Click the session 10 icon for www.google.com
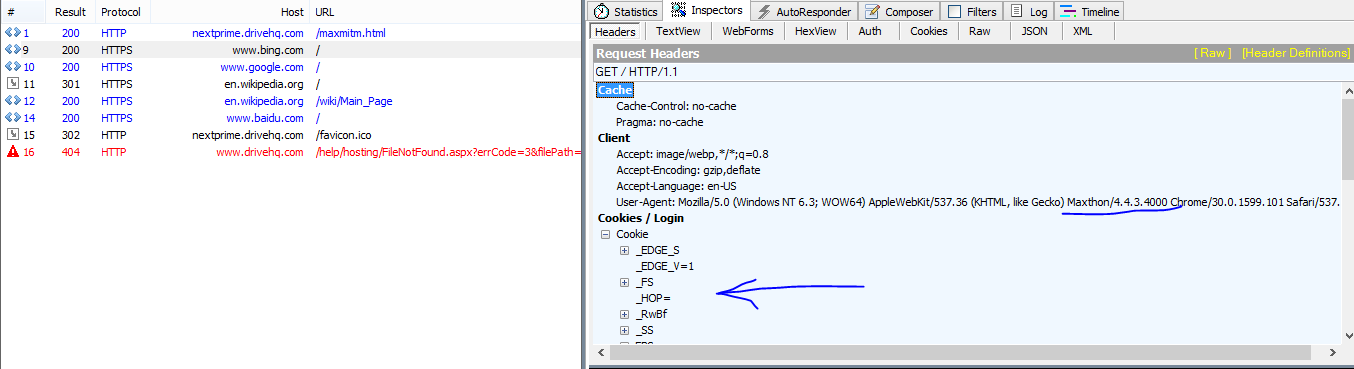The height and width of the screenshot is (369, 1354). [12, 67]
